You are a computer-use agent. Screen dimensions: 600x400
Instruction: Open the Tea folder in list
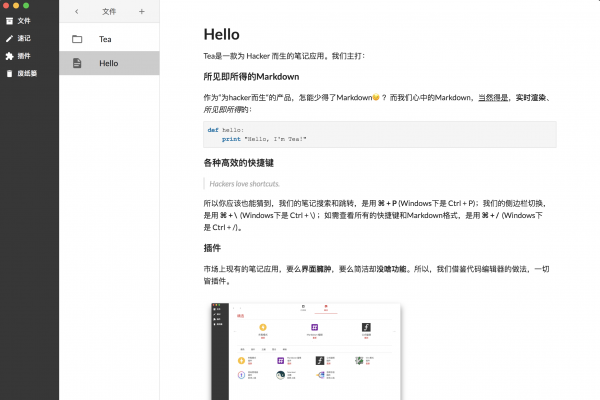[x=105, y=40]
